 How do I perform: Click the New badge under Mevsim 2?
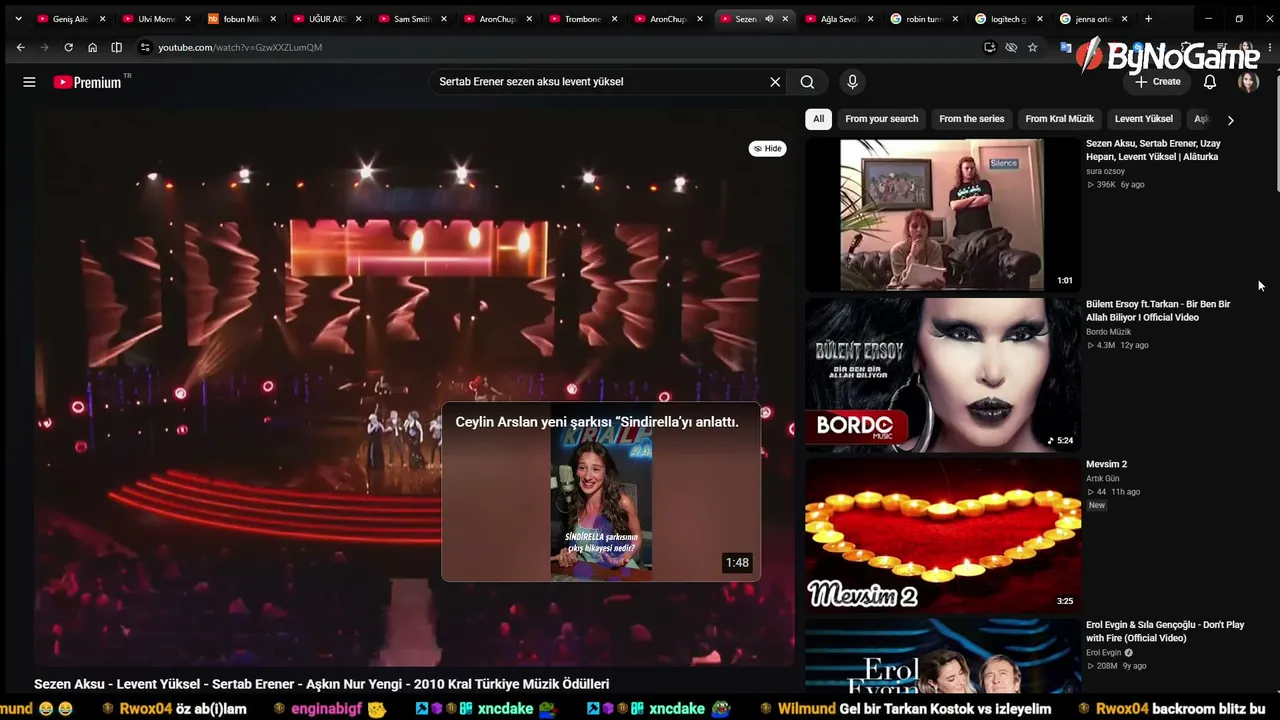[x=1097, y=505]
